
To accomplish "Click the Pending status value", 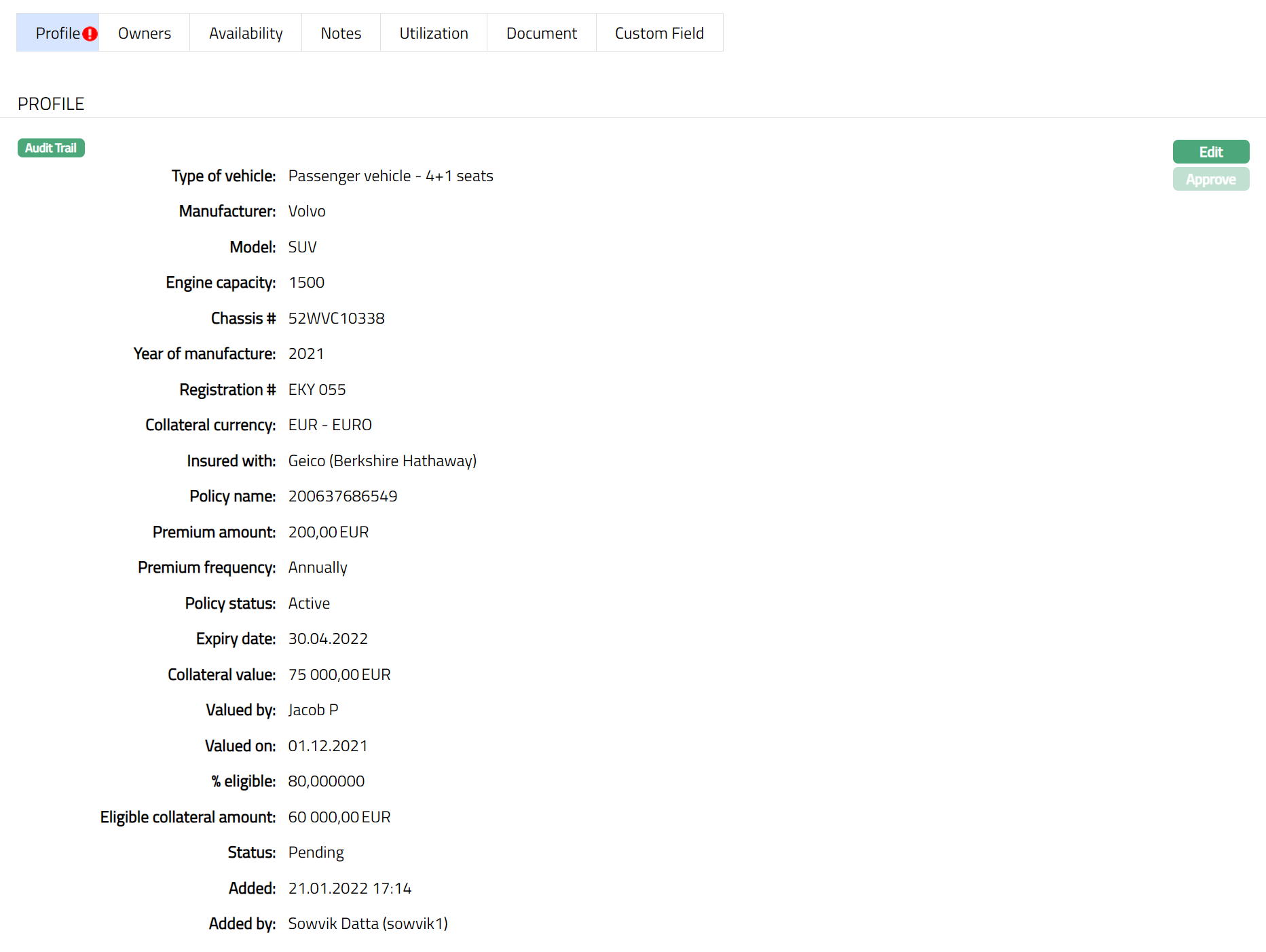I will (316, 852).
